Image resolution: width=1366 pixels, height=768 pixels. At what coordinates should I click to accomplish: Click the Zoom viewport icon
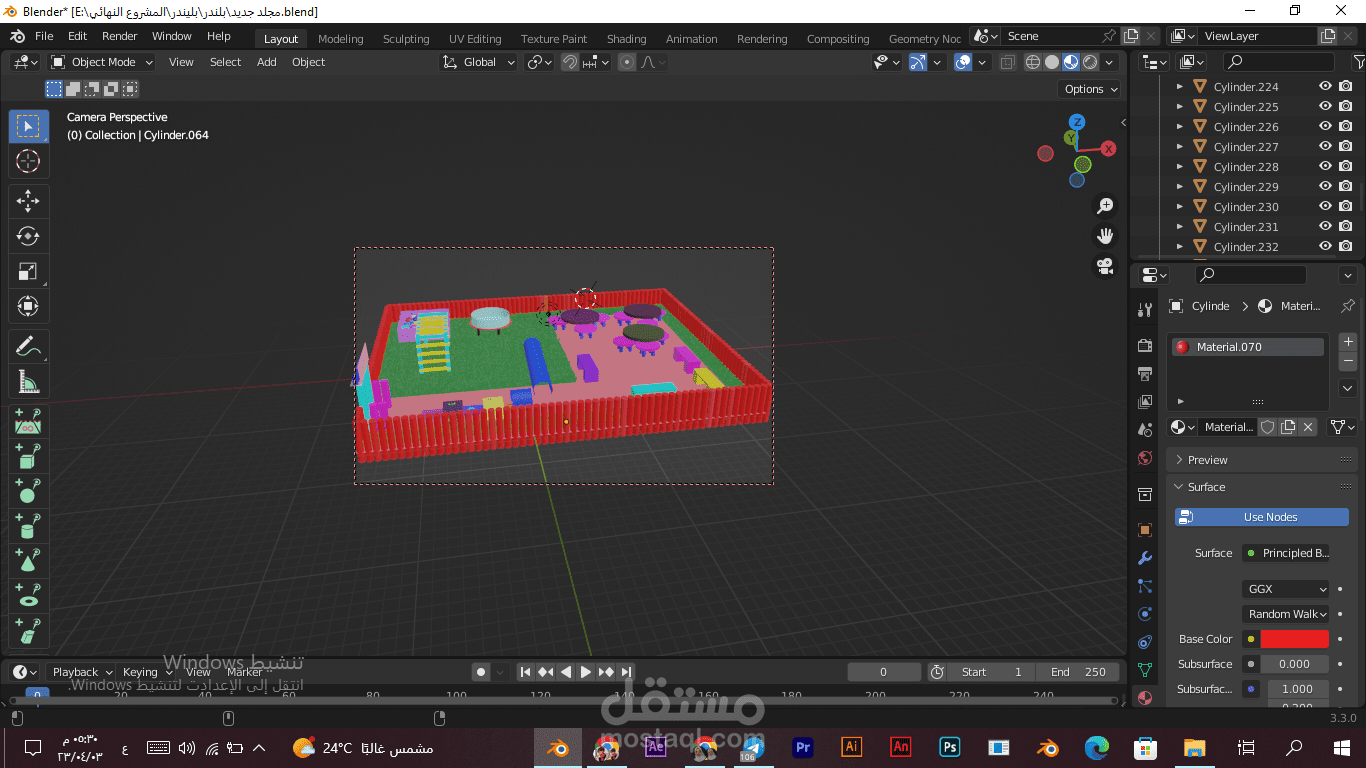tap(1105, 206)
